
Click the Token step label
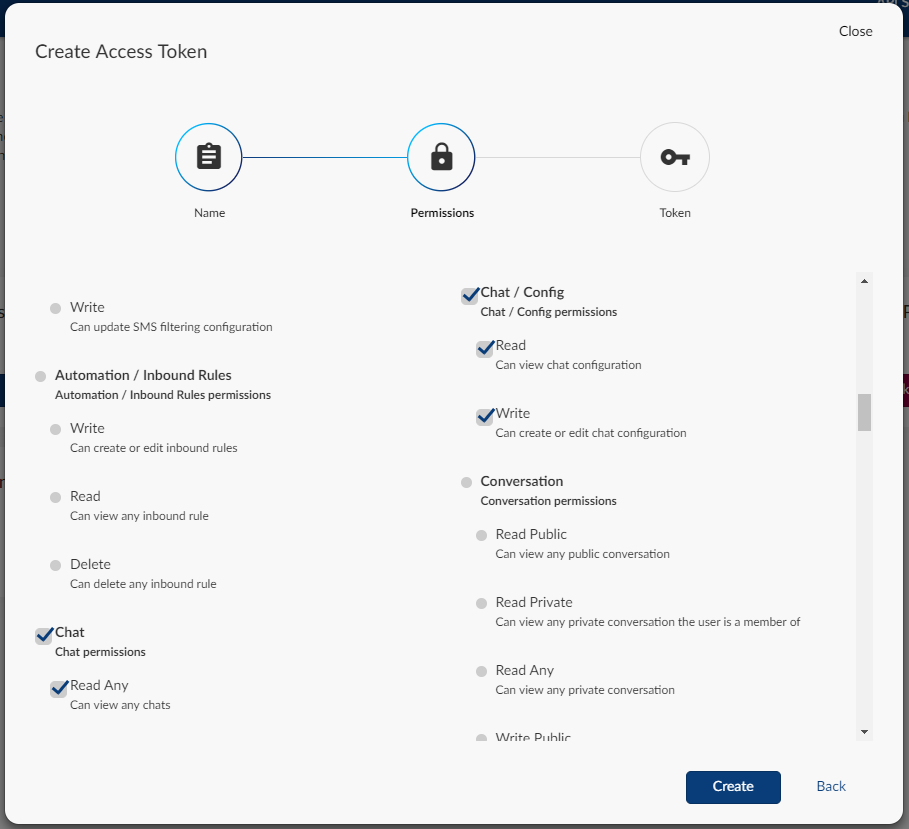click(x=675, y=213)
